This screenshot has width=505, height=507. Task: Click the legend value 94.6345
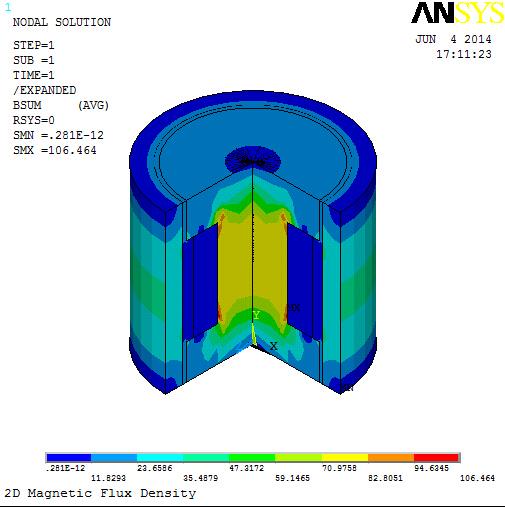[431, 468]
